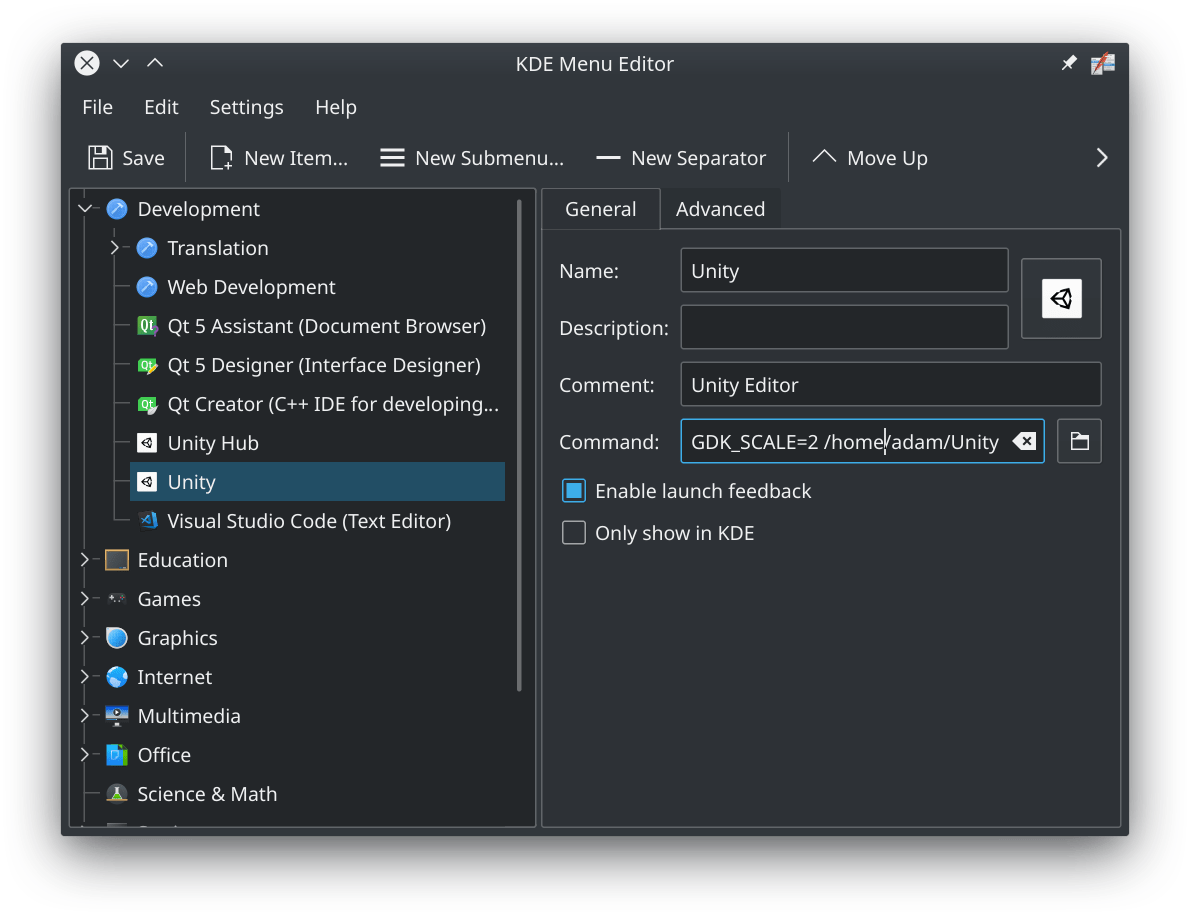The width and height of the screenshot is (1190, 915).
Task: Click the Move Up arrow icon
Action: point(824,157)
